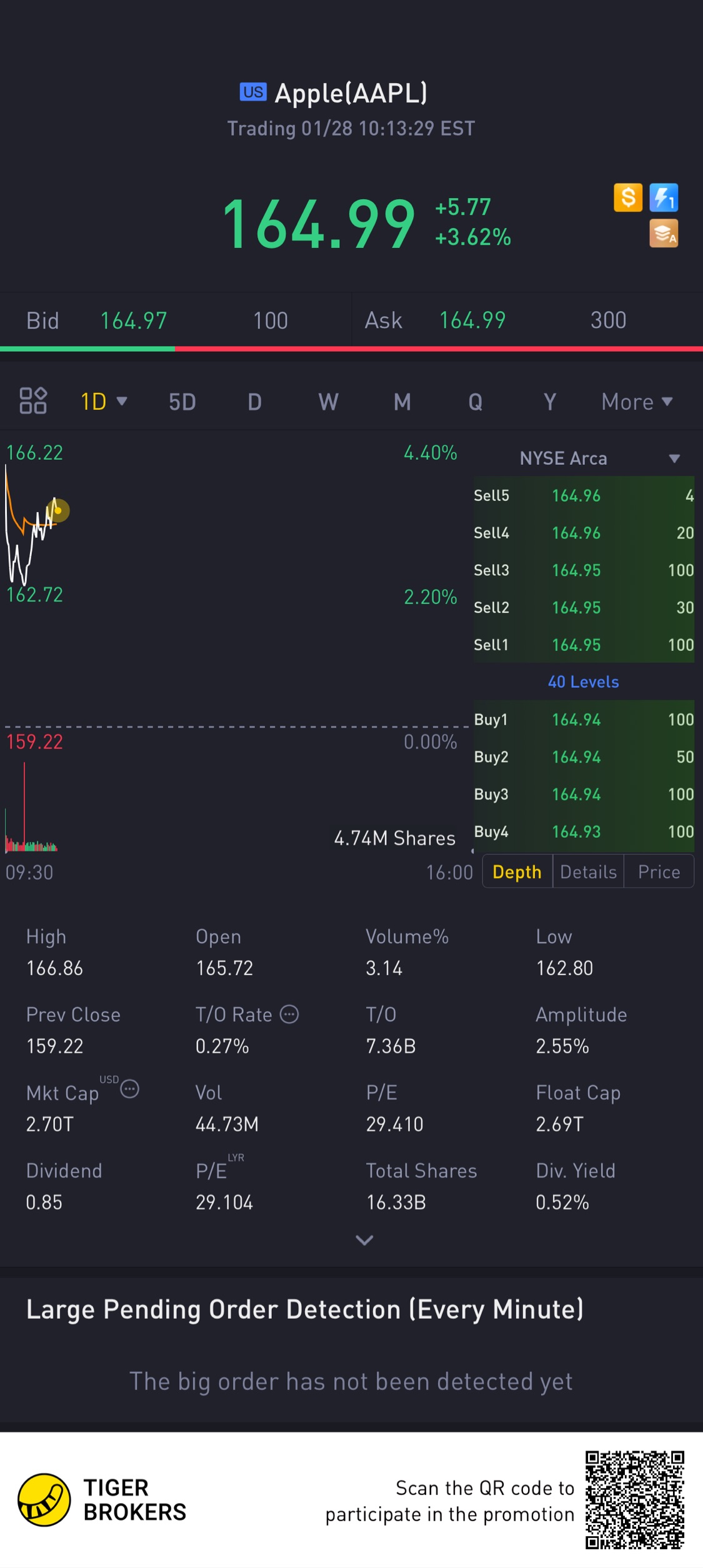Viewport: 703px width, 1568px height.
Task: Select the W weekly chart timeframe
Action: pyautogui.click(x=329, y=402)
